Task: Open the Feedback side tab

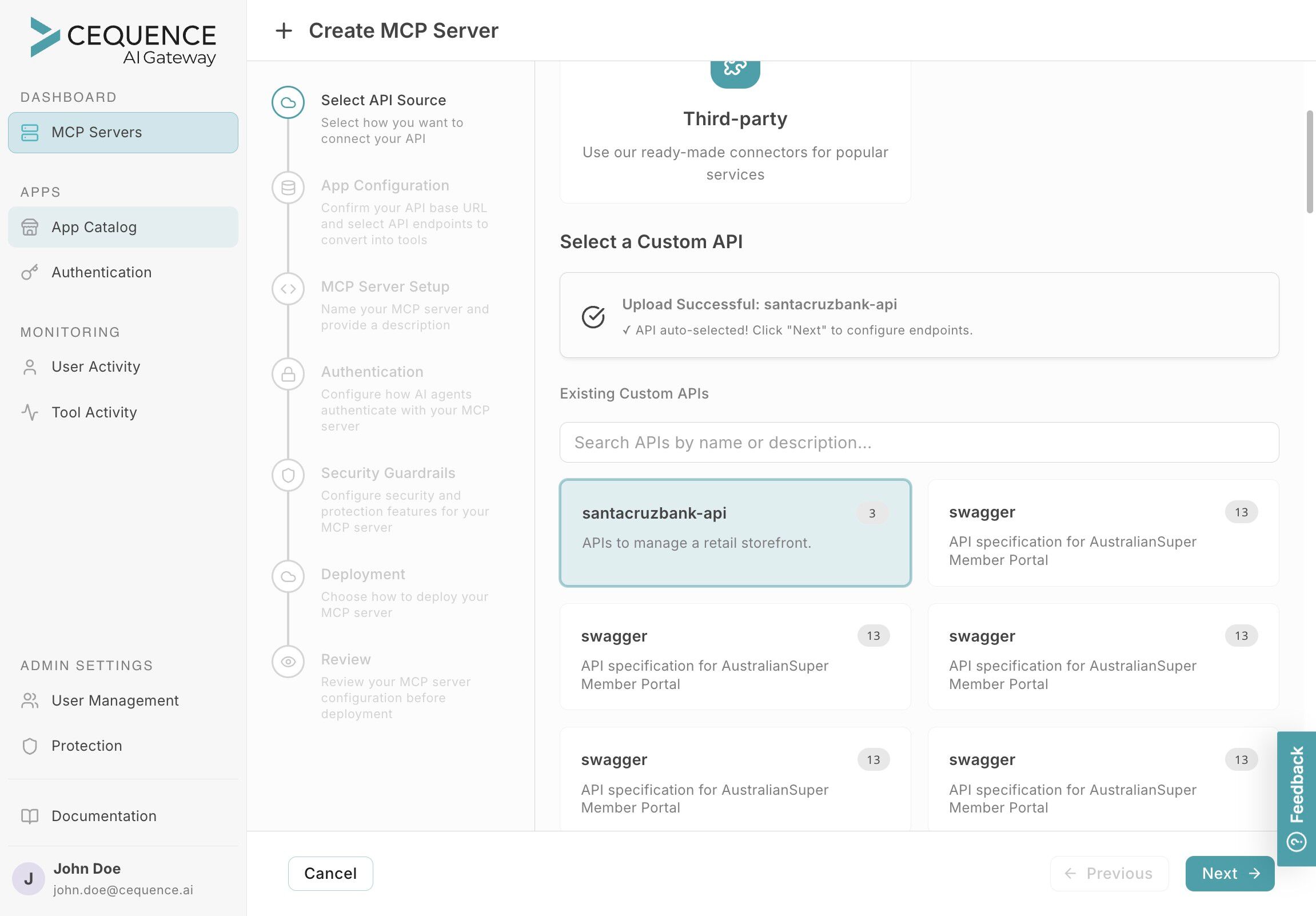Action: point(1297,797)
